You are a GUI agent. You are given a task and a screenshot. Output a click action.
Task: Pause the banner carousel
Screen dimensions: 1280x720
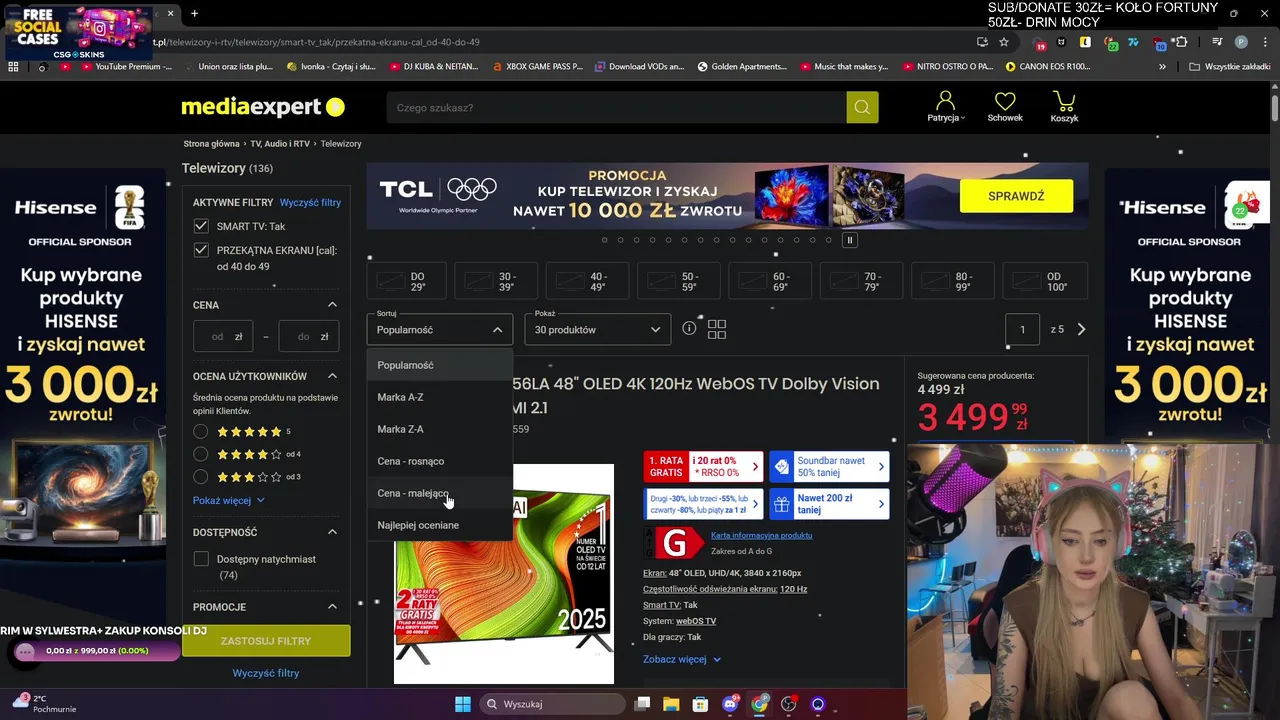pyautogui.click(x=849, y=240)
